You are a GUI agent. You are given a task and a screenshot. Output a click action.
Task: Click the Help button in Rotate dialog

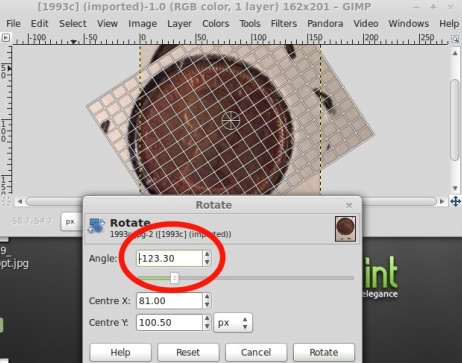(121, 352)
